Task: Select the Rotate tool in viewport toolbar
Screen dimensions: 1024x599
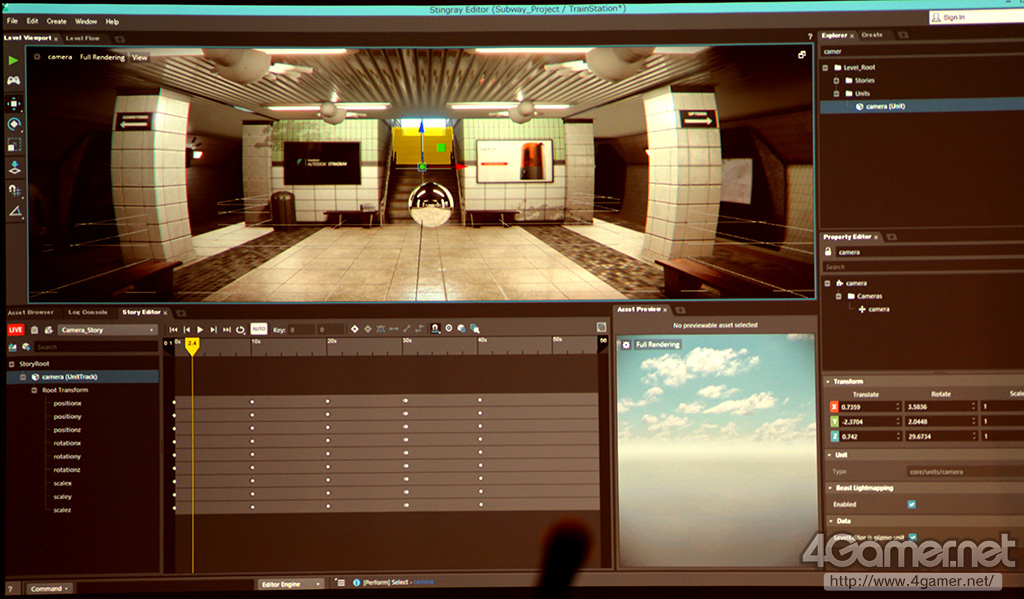Action: (14, 124)
